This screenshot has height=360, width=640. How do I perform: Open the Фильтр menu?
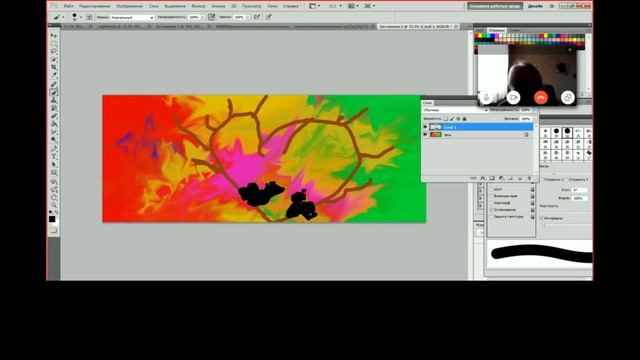pyautogui.click(x=198, y=6)
